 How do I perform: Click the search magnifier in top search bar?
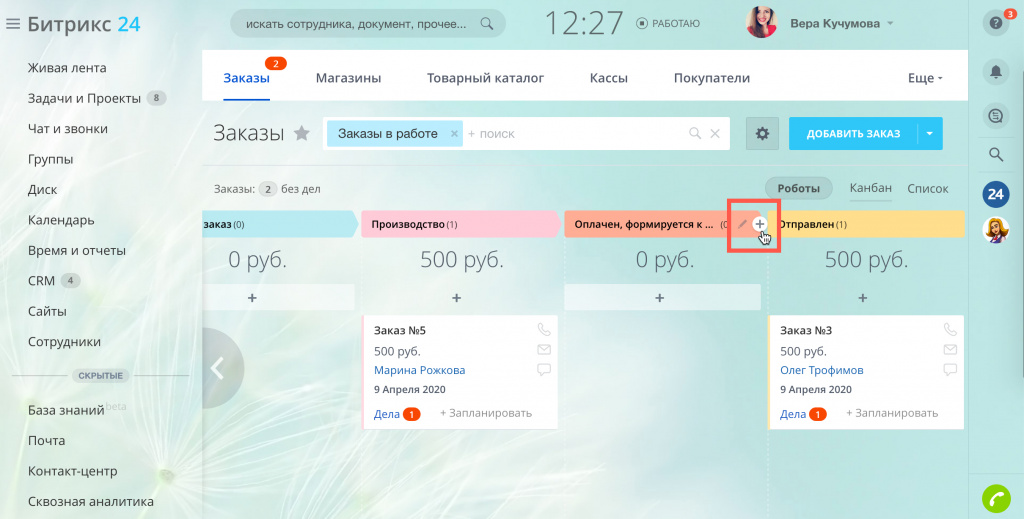pyautogui.click(x=487, y=24)
